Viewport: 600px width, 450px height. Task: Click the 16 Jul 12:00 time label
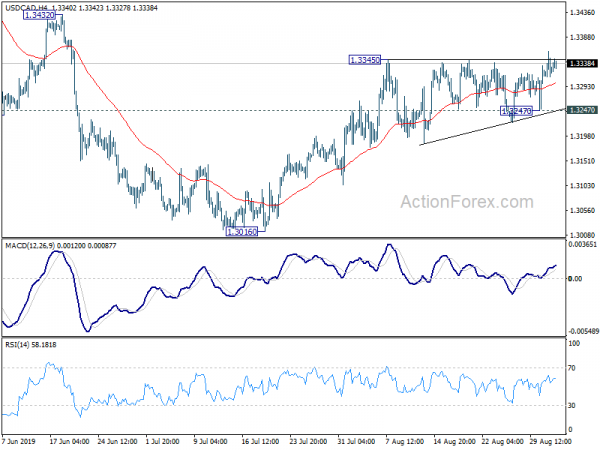[x=260, y=442]
